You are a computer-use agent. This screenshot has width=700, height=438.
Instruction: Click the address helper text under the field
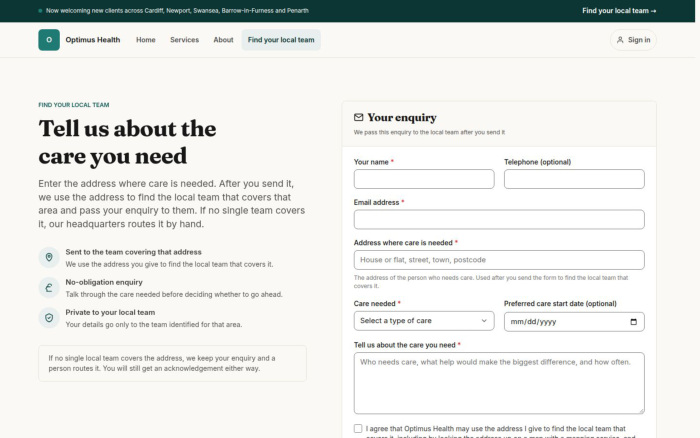[x=491, y=282]
